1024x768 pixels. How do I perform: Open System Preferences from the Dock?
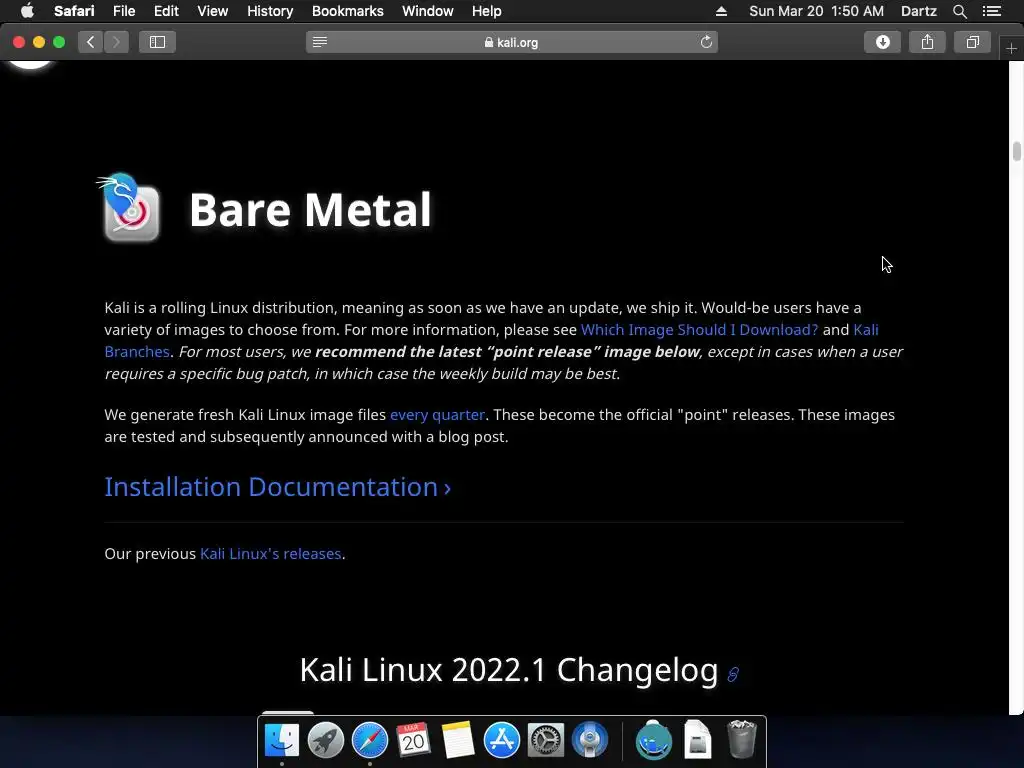[545, 741]
